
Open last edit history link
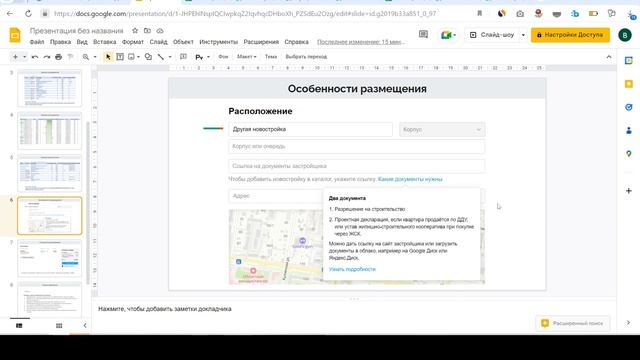[361, 42]
